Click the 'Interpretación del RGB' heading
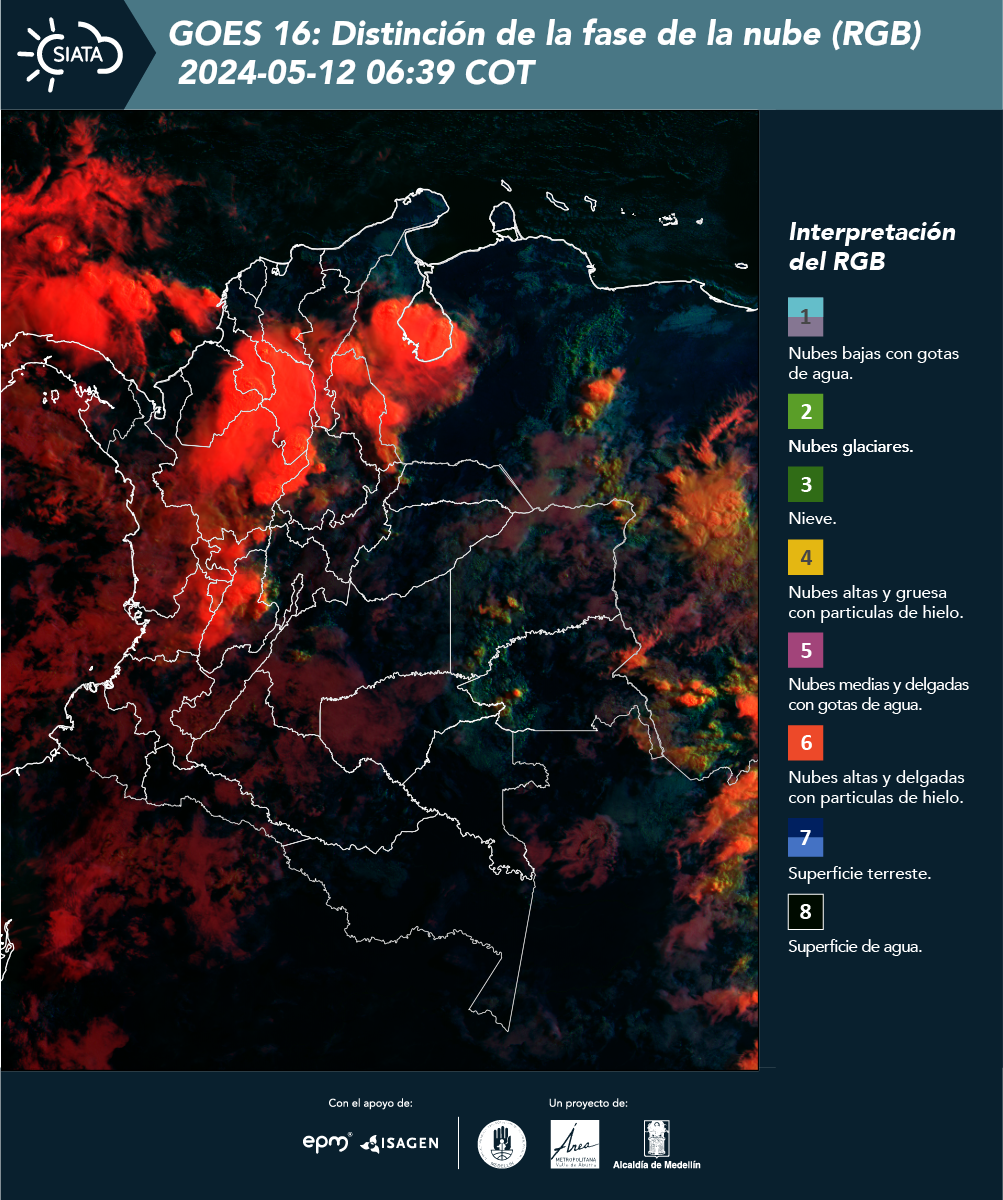This screenshot has width=1003, height=1200. [872, 247]
